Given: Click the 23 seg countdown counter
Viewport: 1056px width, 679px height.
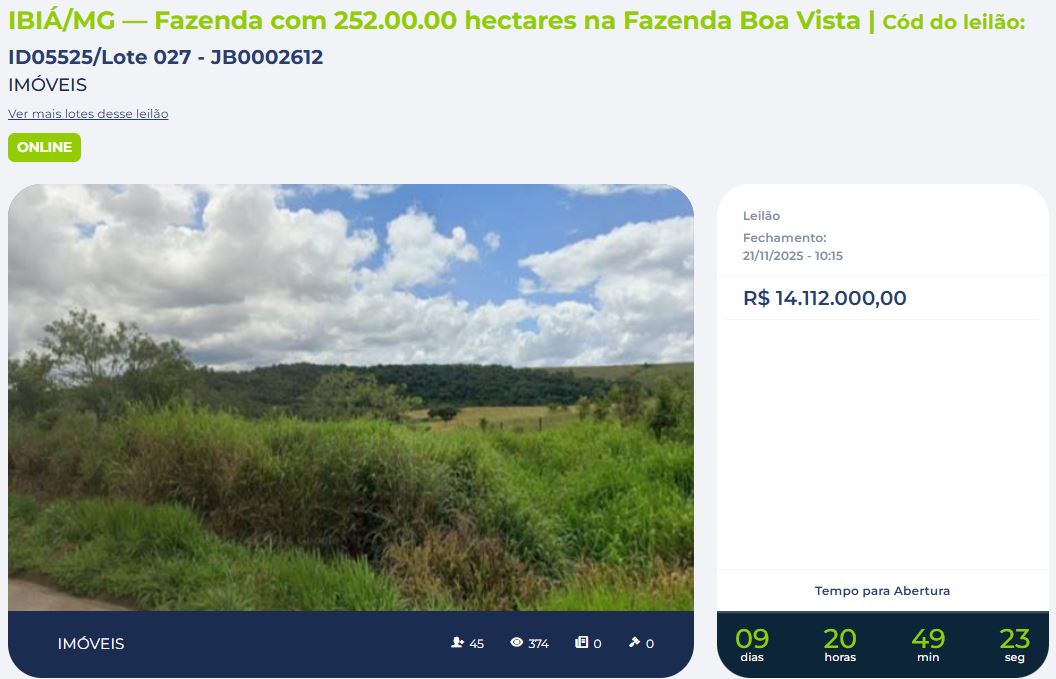Looking at the screenshot, I should tap(1014, 645).
